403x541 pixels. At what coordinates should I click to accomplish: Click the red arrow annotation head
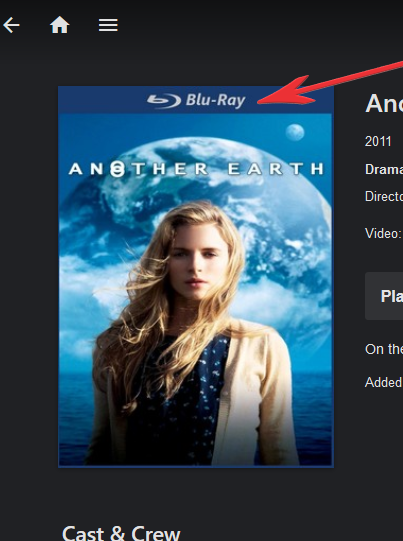point(286,91)
